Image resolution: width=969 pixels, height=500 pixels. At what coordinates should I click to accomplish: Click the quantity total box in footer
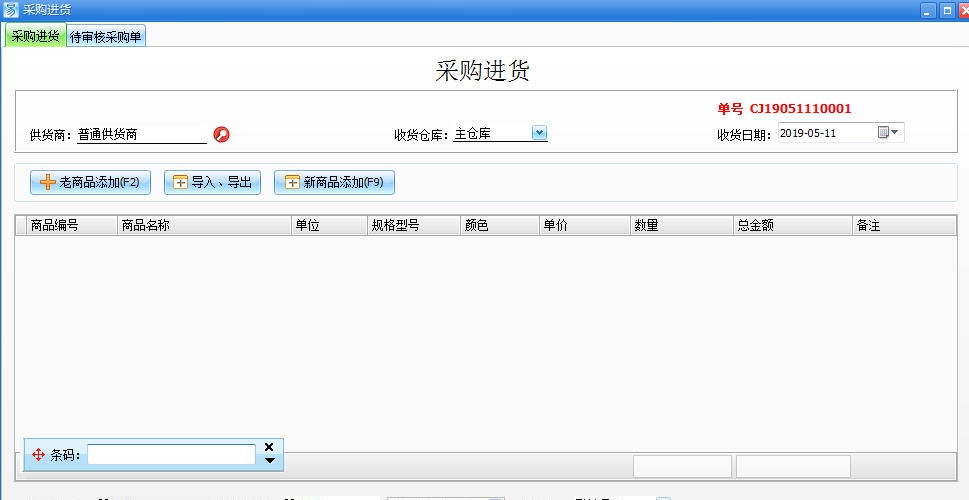tap(682, 467)
